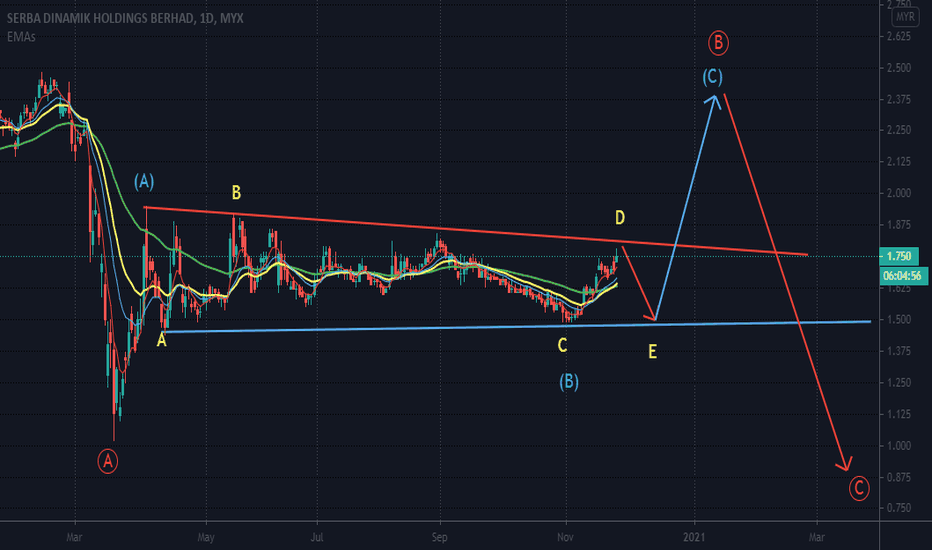Select the yellow D triangle label
Image resolution: width=932 pixels, height=550 pixels.
pos(619,218)
